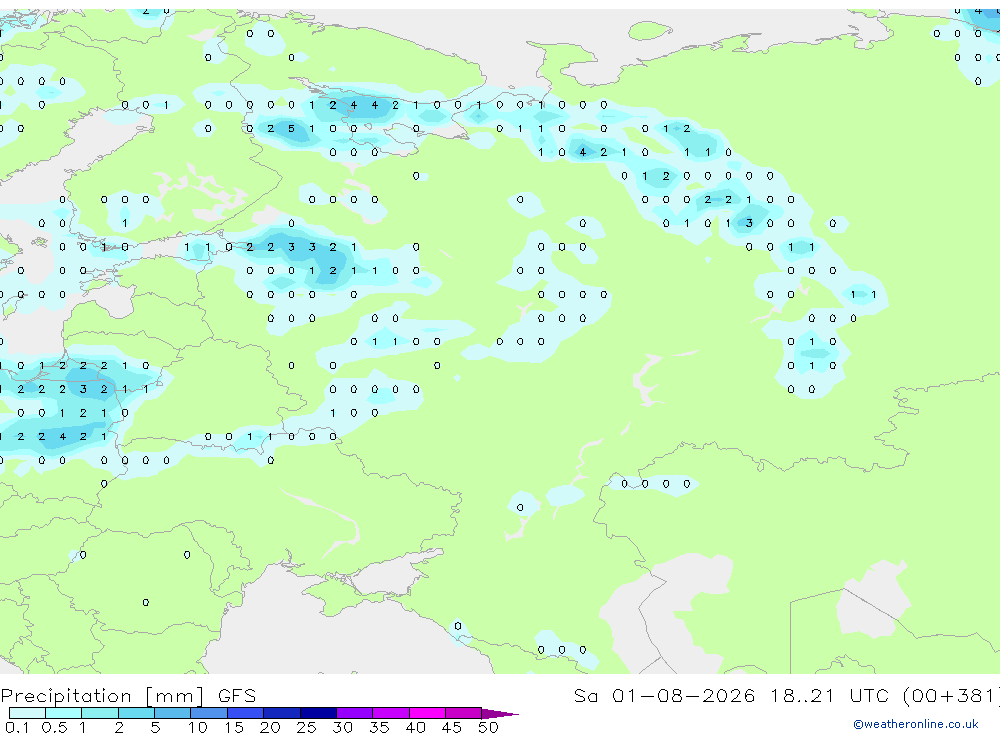1000x733 pixels.
Task: Click the 0.5–1 mm legend color box
Action: [64, 713]
